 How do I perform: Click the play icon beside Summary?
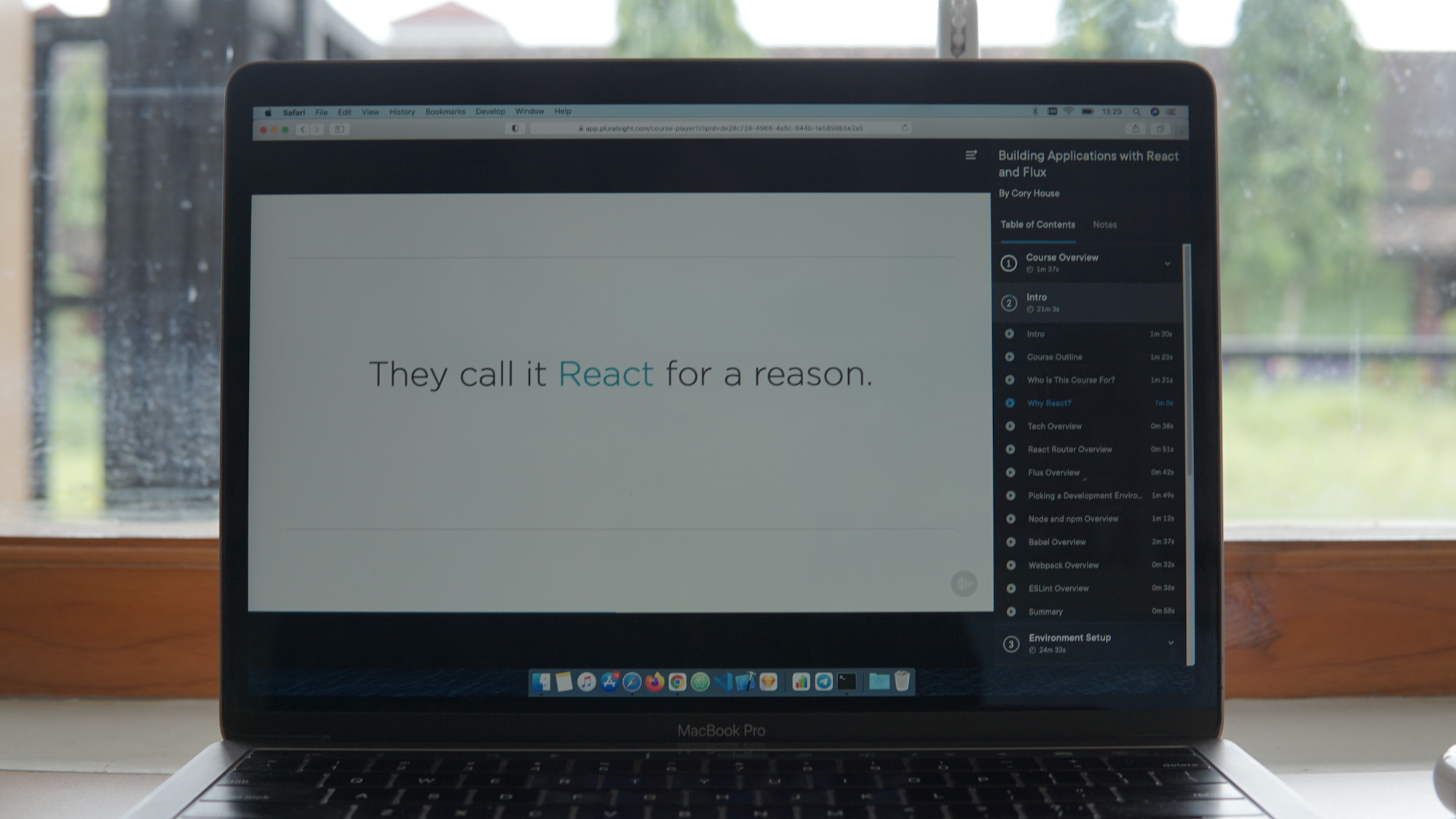point(1011,612)
